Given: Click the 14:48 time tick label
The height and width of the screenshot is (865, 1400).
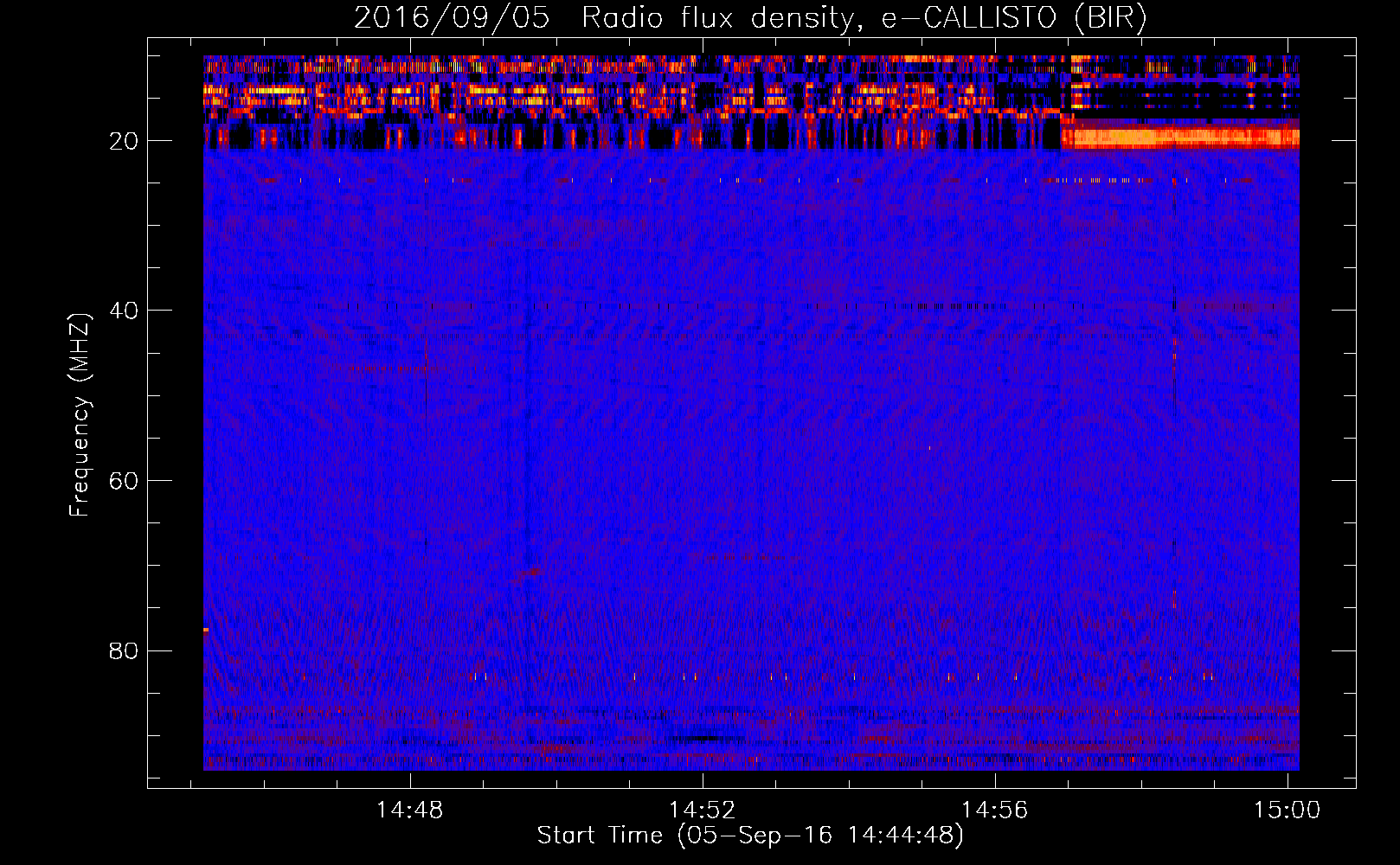Looking at the screenshot, I should (409, 811).
